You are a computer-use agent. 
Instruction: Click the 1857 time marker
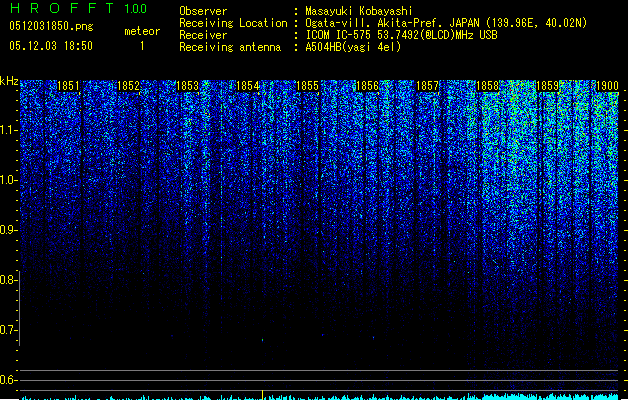427,86
